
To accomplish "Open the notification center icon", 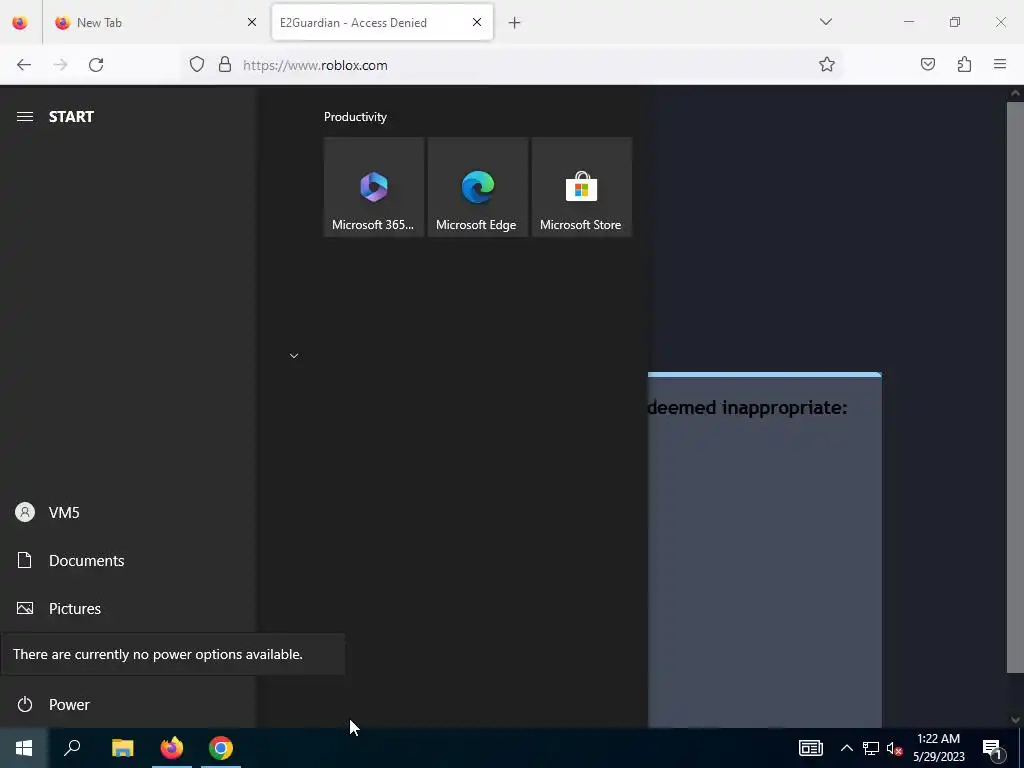I will pyautogui.click(x=992, y=748).
